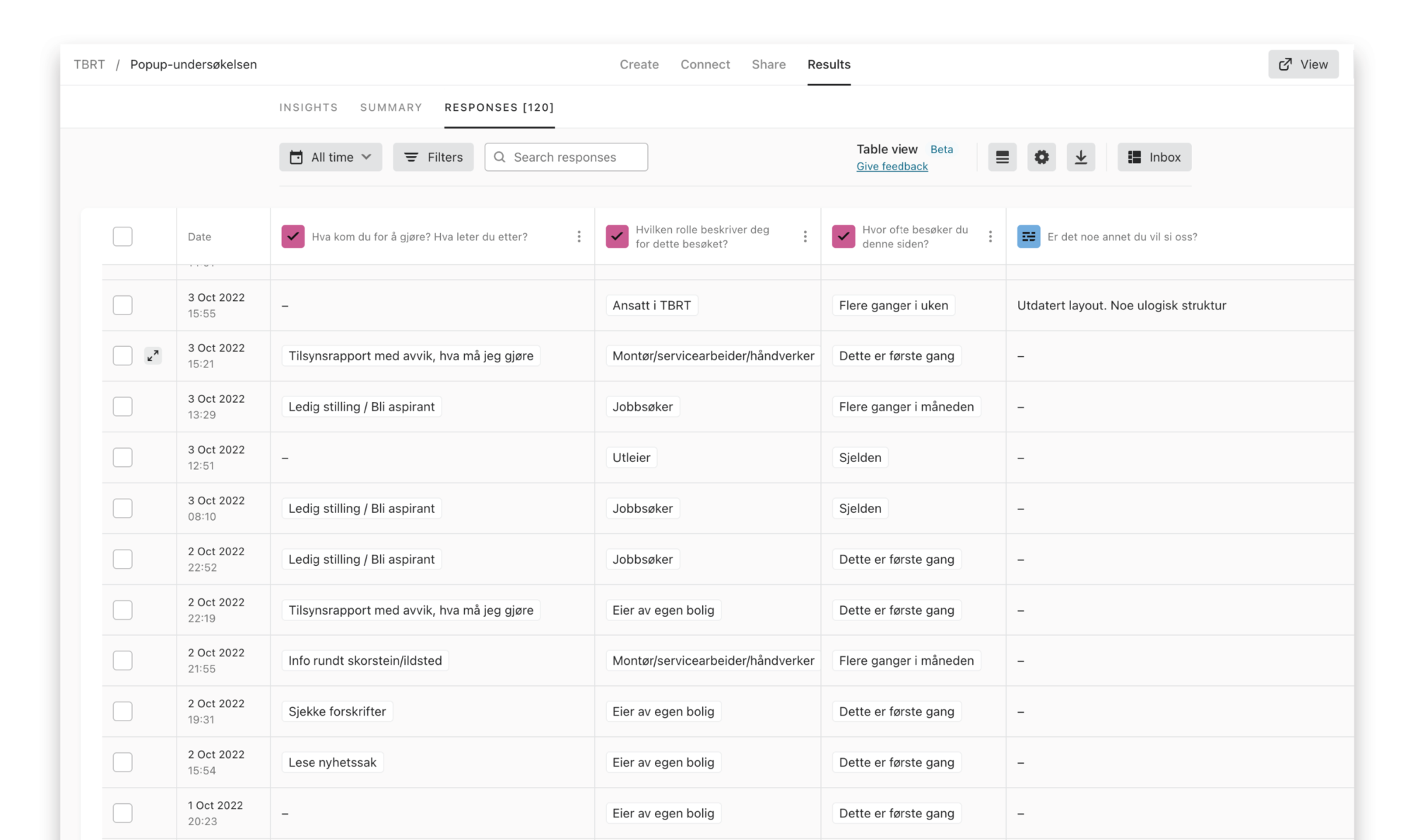Click 'Eier av egen bolig' in 20:23 row

[x=663, y=813]
